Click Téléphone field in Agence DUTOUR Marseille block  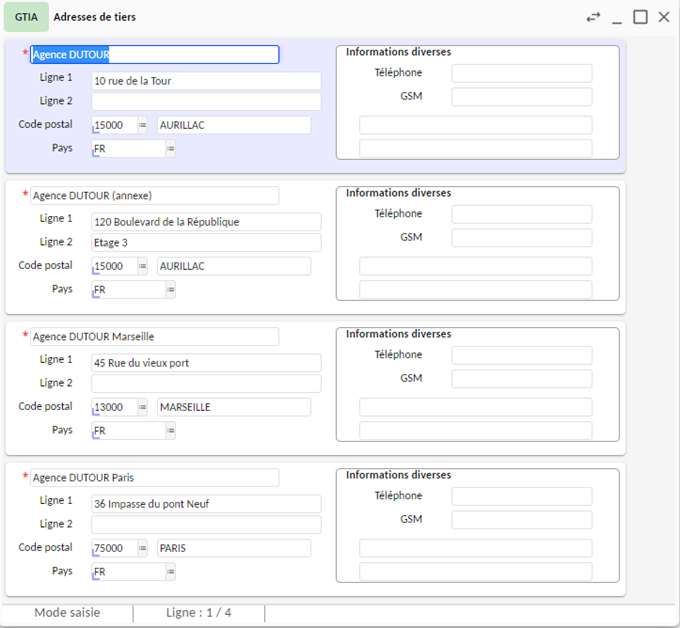tap(521, 355)
